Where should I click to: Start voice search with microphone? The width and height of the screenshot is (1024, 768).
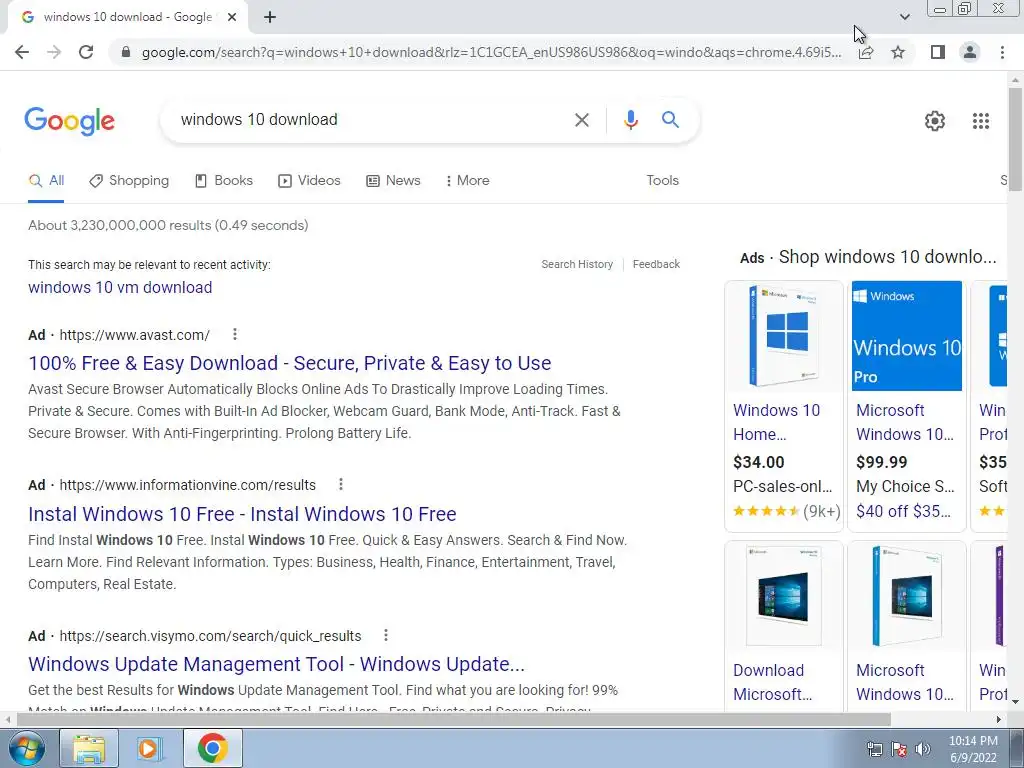click(630, 120)
